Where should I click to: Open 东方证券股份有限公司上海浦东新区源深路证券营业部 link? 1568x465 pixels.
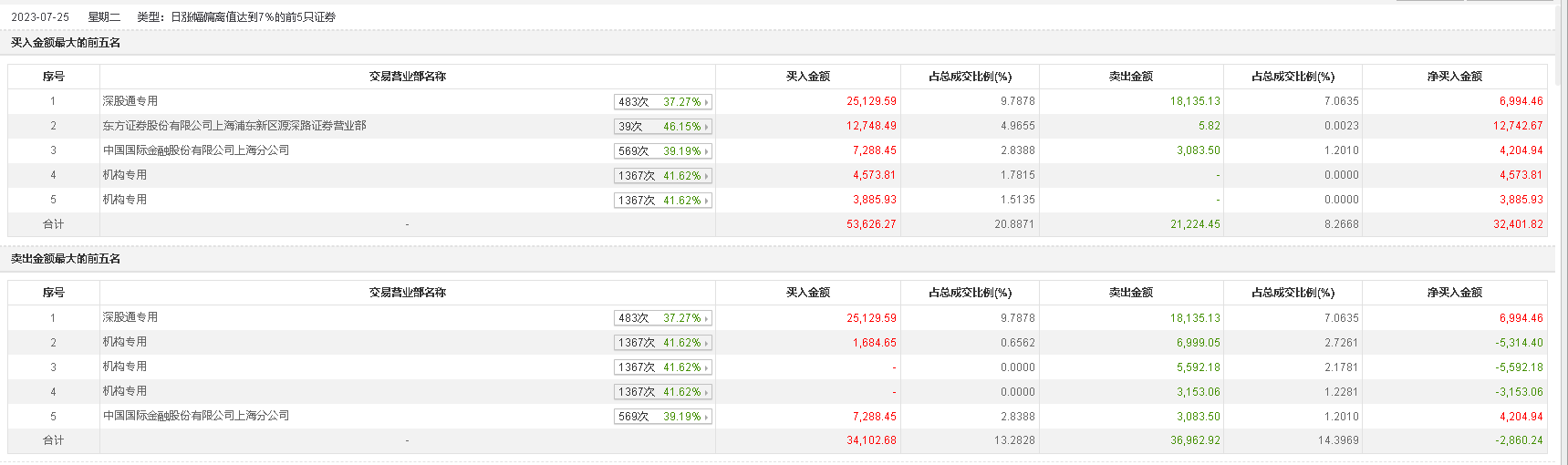click(234, 126)
